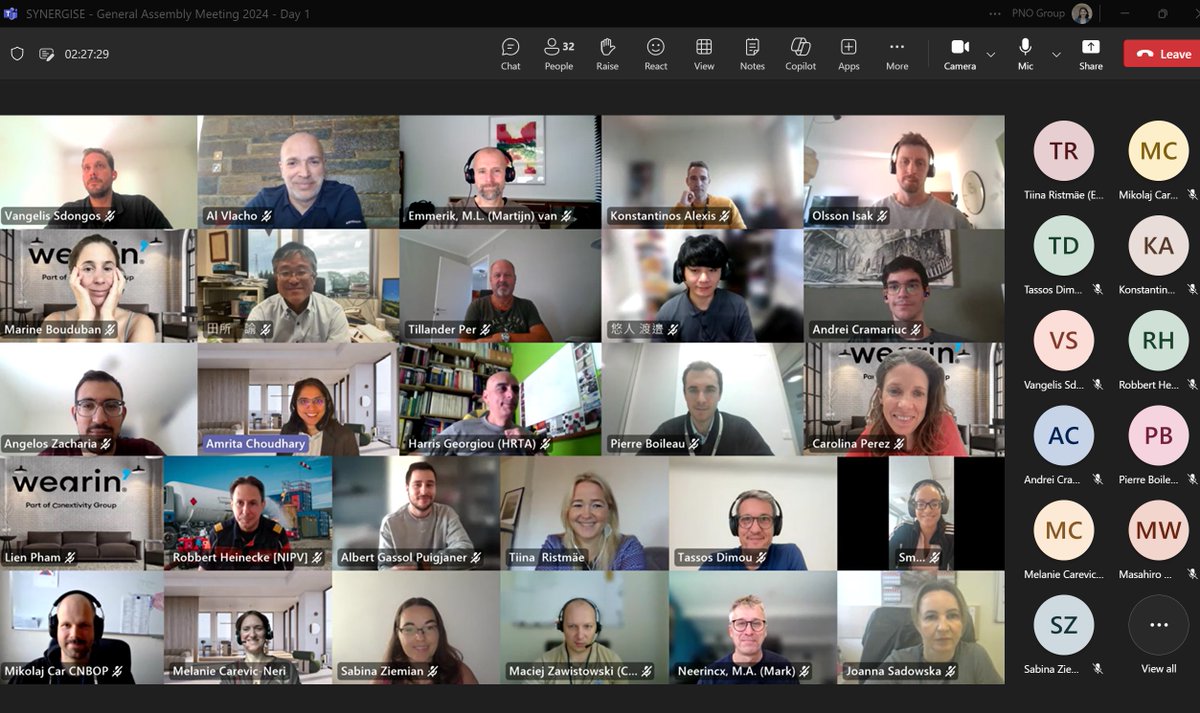Click the shield privacy icon near the timer

coord(16,55)
